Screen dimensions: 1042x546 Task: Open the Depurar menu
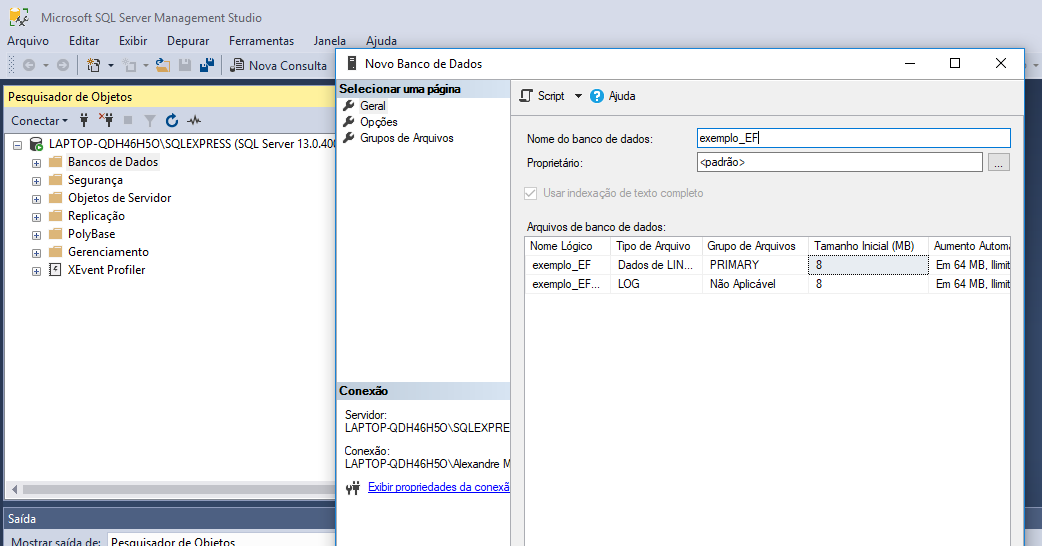click(188, 41)
